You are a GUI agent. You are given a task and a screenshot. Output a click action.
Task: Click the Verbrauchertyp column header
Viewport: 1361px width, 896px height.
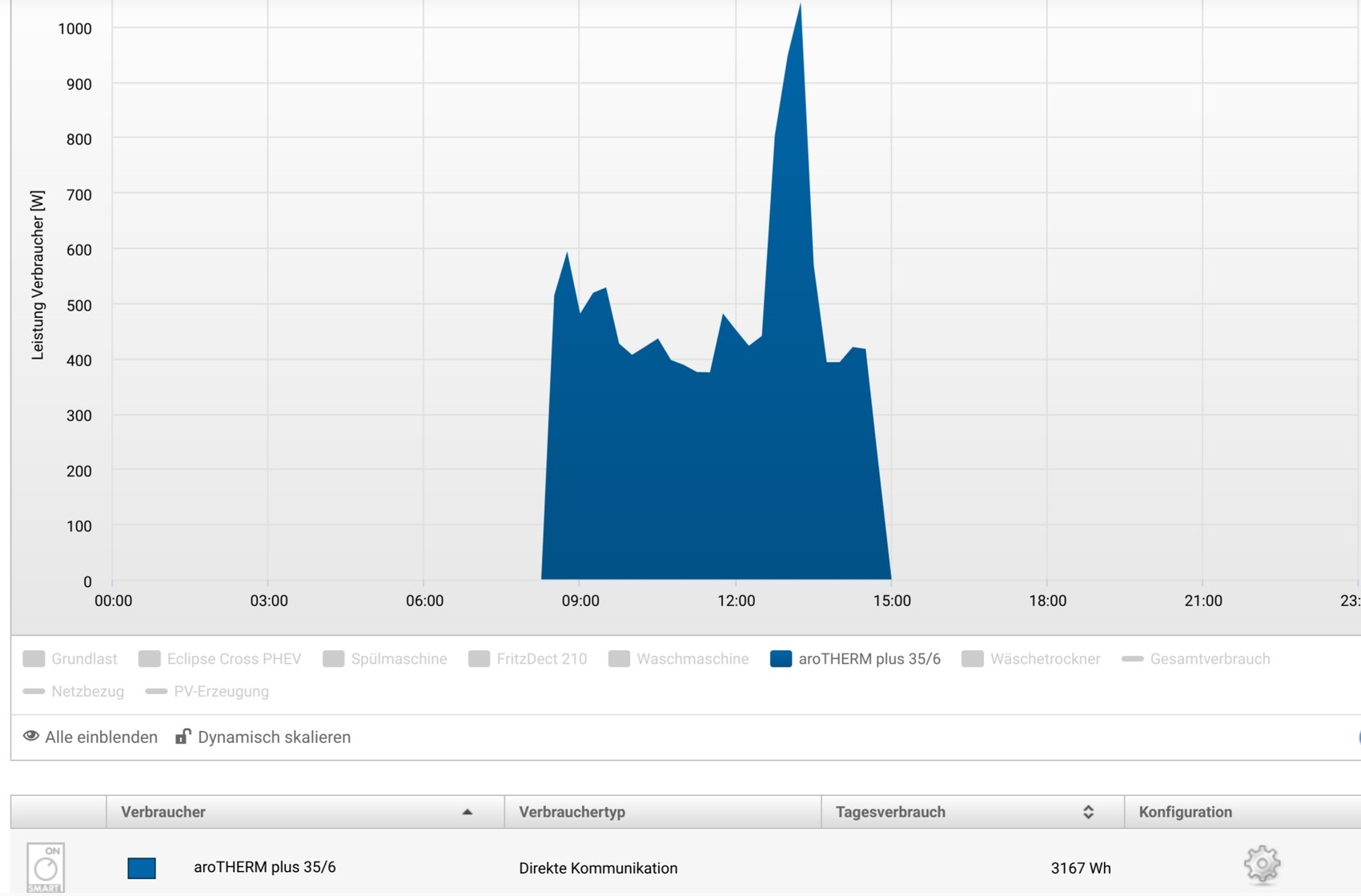(x=572, y=812)
